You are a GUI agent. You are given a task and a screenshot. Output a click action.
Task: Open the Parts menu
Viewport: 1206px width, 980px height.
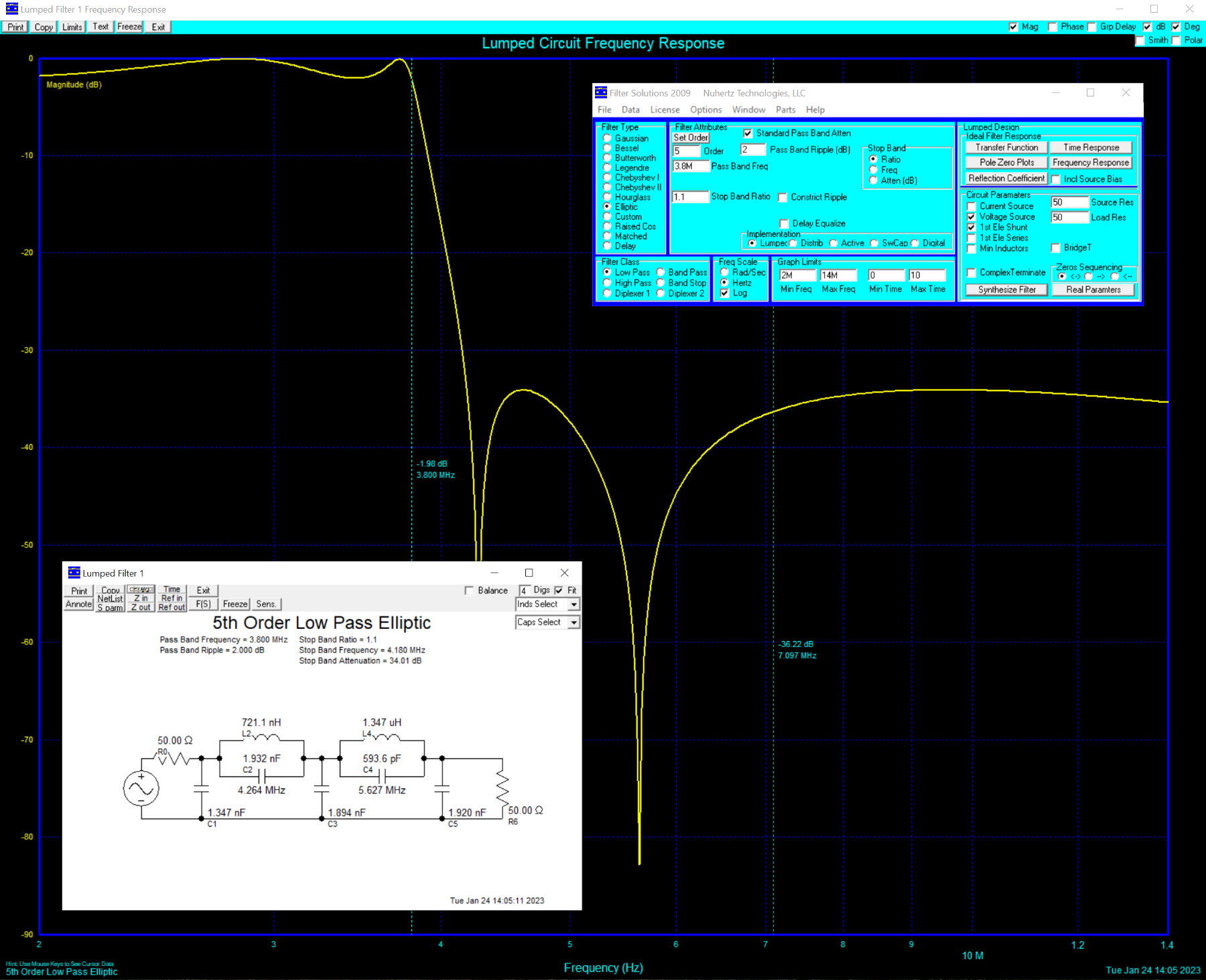point(786,110)
